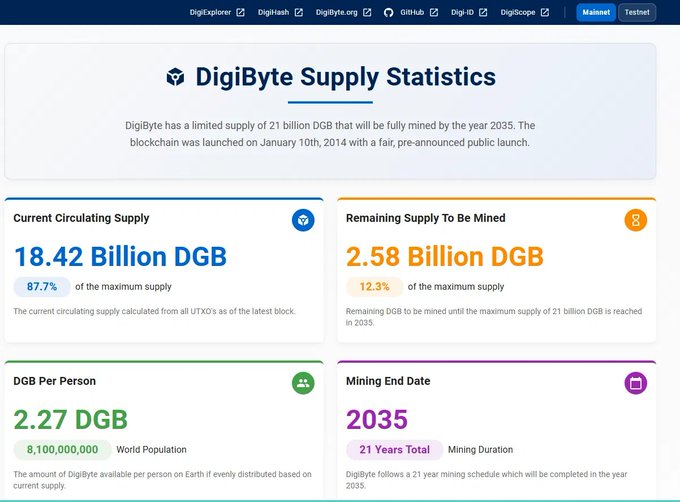The image size is (680, 502).
Task: Click the Remaining Supply To Be Mined title
Action: pos(426,218)
